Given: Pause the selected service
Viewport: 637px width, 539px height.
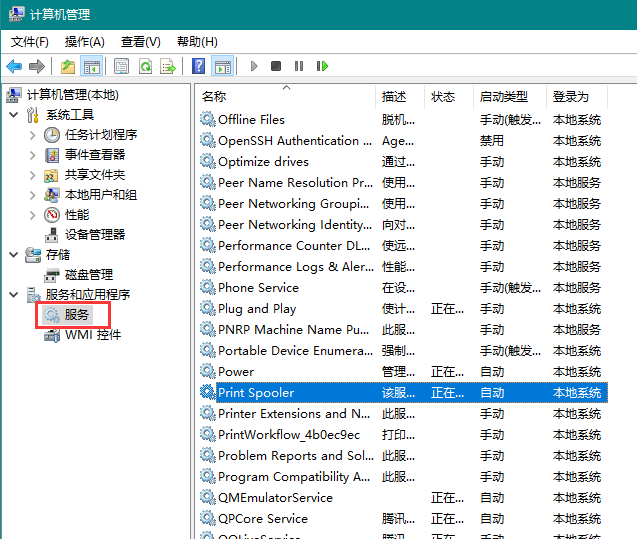Looking at the screenshot, I should pyautogui.click(x=299, y=66).
